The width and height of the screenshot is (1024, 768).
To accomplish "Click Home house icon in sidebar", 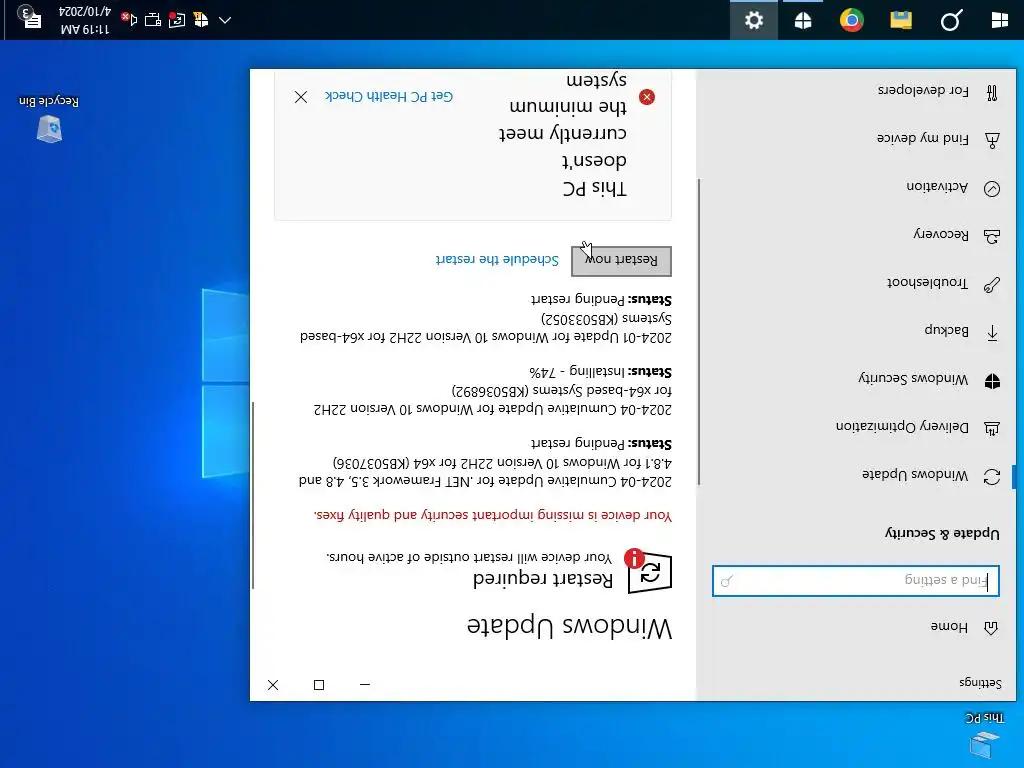I will (991, 628).
